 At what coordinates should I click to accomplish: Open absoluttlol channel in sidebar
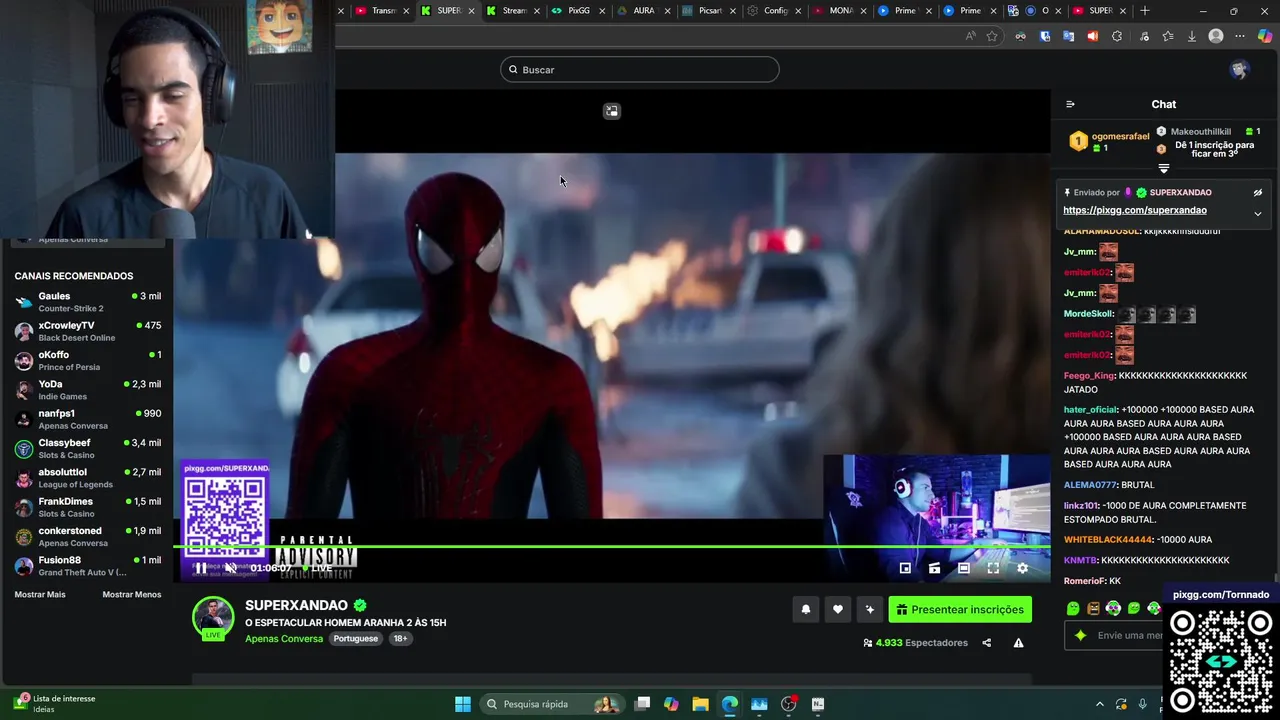click(88, 477)
